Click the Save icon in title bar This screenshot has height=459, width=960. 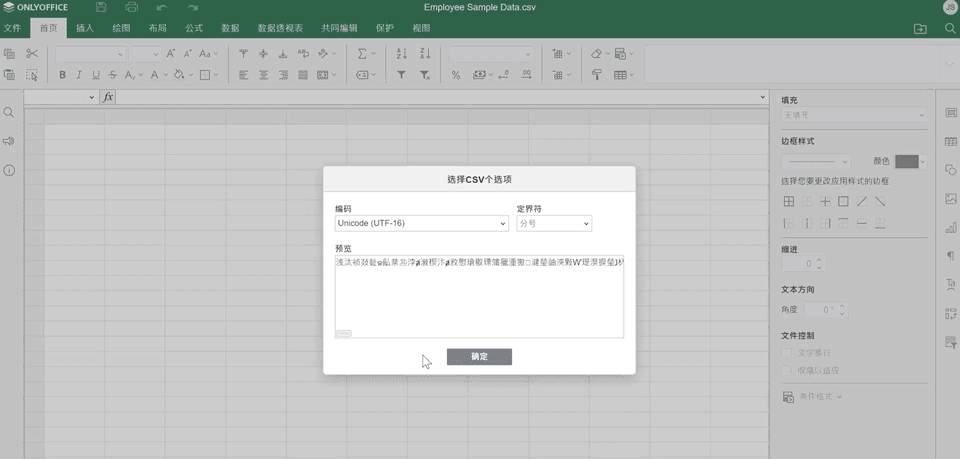[102, 7]
